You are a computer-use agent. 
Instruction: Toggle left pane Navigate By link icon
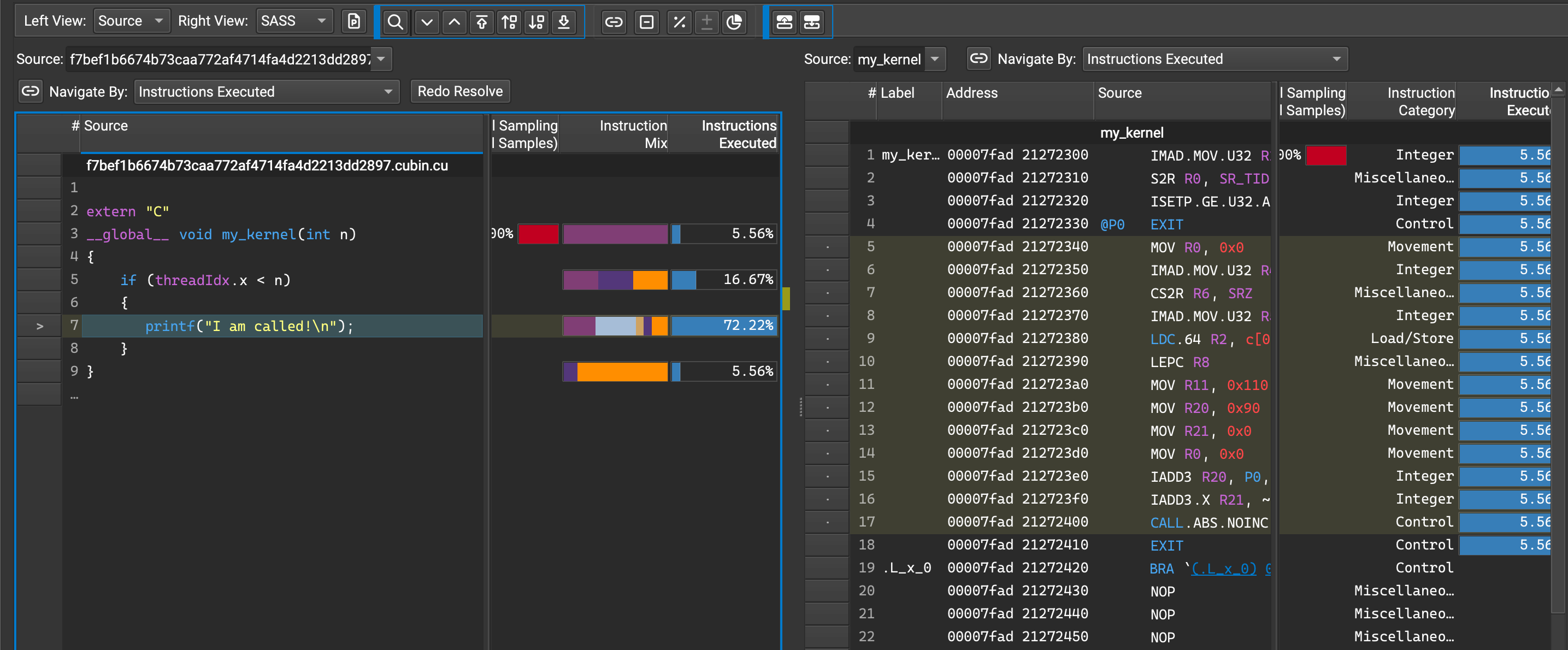pyautogui.click(x=31, y=91)
